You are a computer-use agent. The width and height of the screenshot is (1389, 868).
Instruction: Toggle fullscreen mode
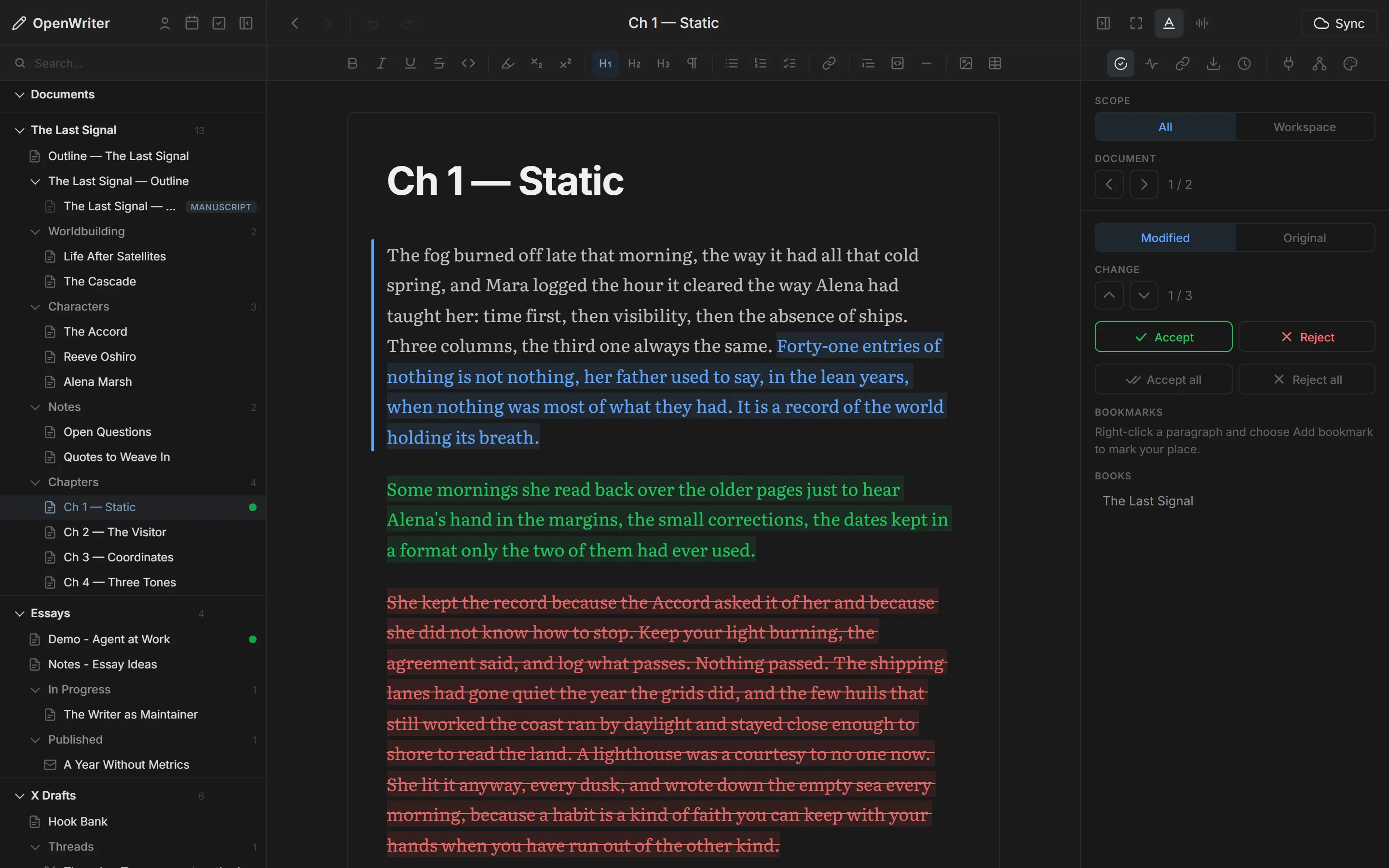(1136, 23)
